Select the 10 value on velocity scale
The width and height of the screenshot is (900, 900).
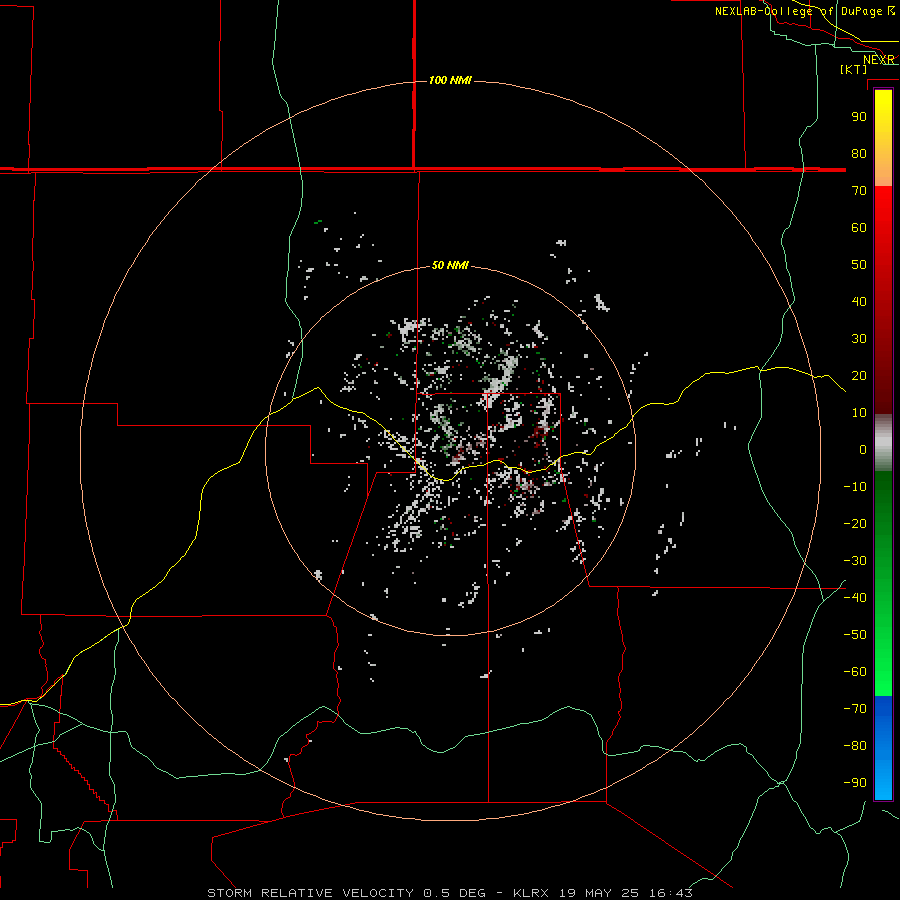[x=859, y=413]
